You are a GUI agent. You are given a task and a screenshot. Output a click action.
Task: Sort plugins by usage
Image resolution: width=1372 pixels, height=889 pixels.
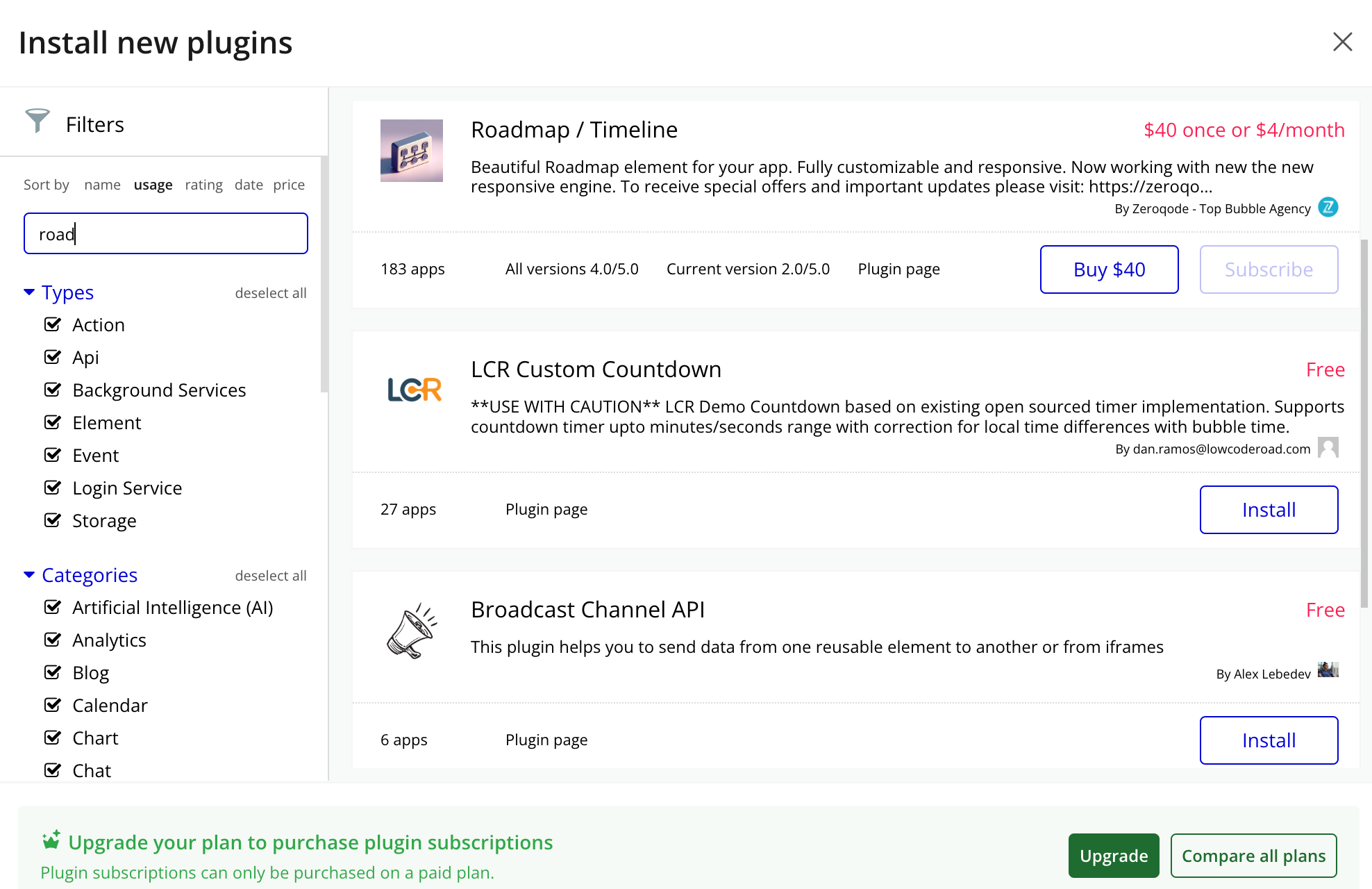coord(153,185)
